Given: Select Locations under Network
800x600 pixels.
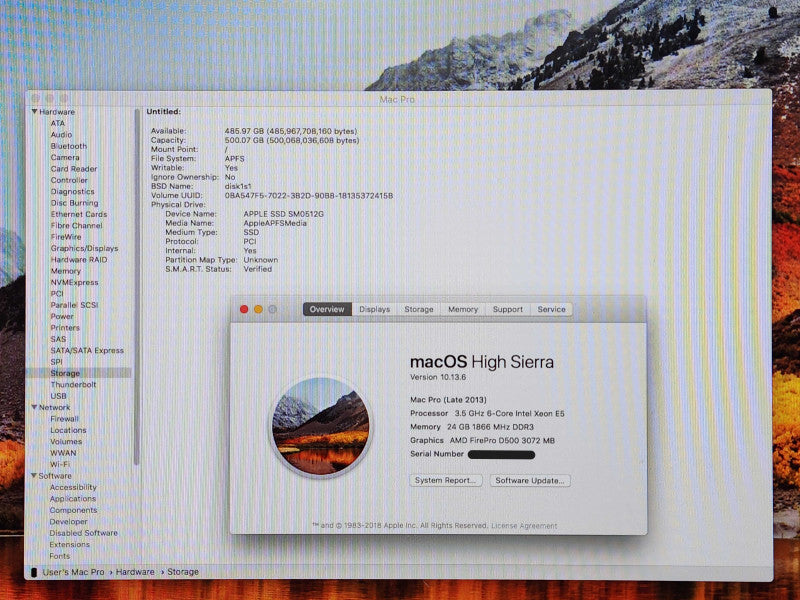Looking at the screenshot, I should [68, 430].
